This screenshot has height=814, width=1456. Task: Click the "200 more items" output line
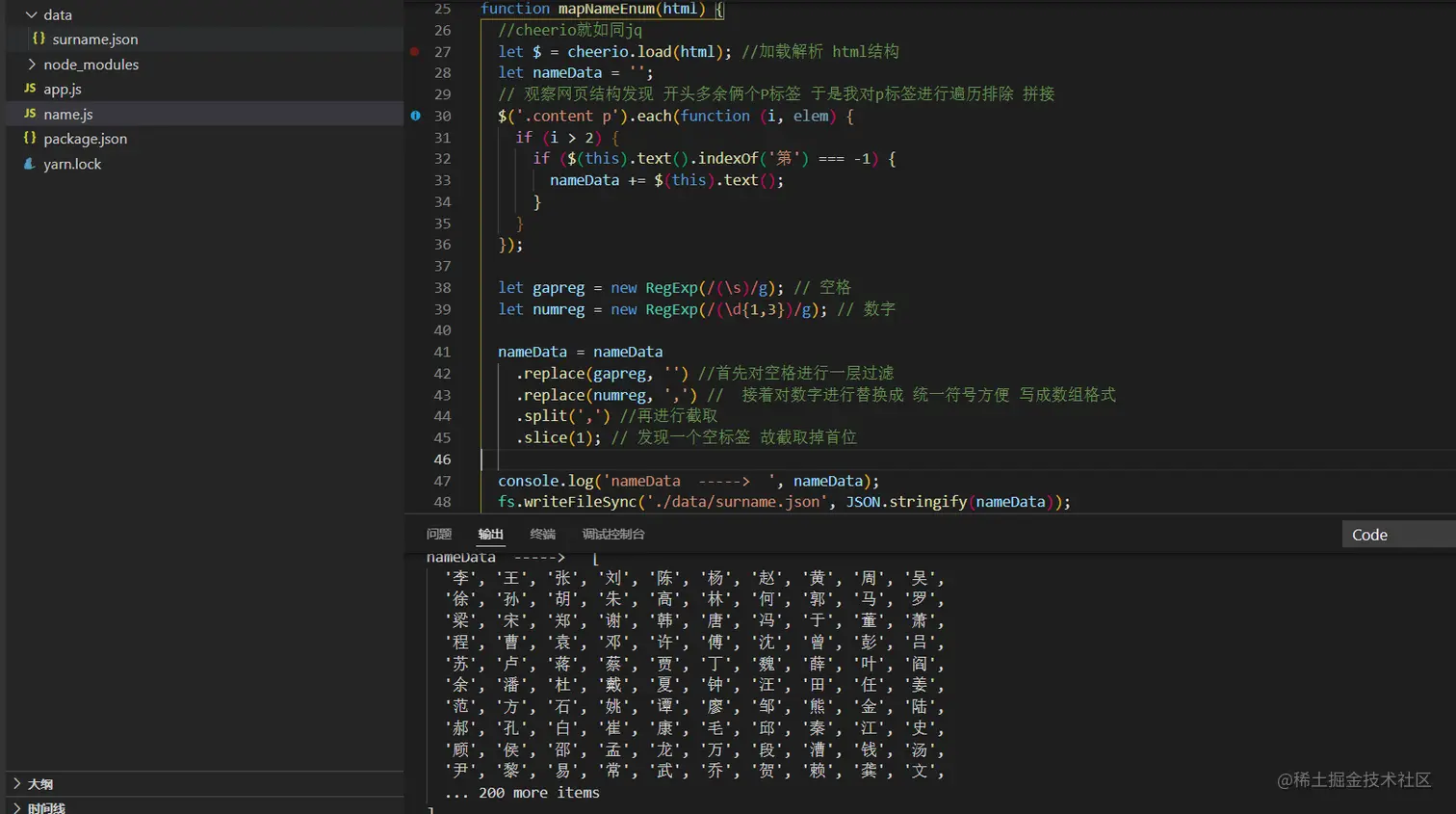(522, 793)
